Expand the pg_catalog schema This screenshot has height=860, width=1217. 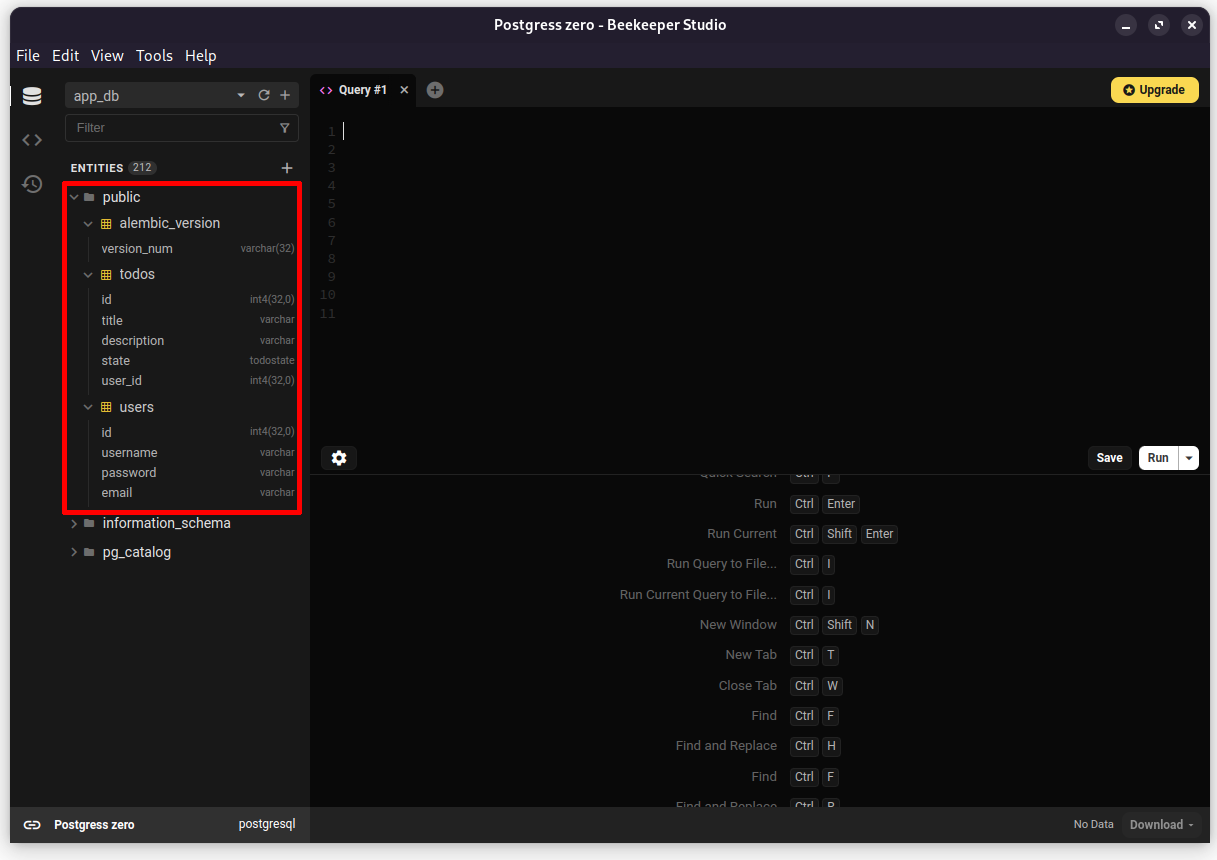[x=74, y=552]
